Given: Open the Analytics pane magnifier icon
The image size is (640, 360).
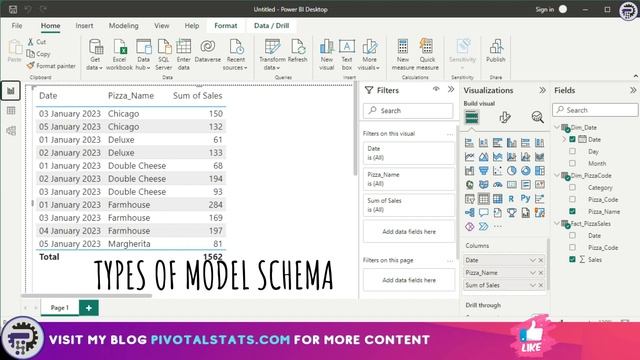Looking at the screenshot, I should tap(538, 118).
